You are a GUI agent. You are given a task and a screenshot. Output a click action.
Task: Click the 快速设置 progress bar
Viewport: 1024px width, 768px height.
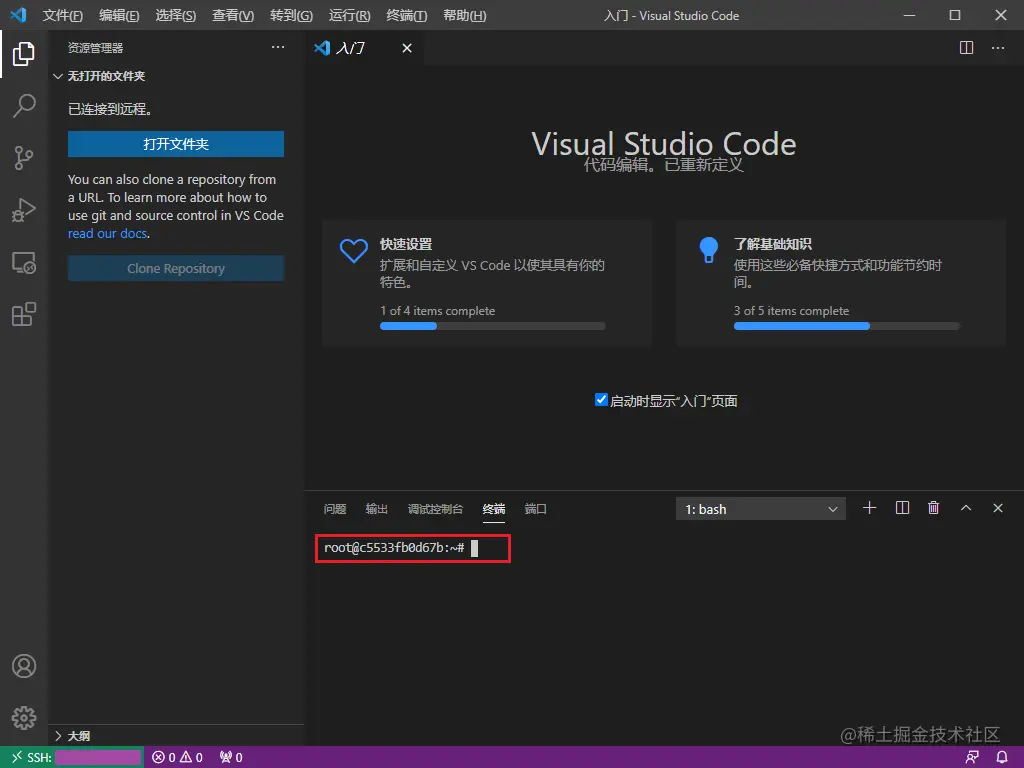[x=492, y=326]
